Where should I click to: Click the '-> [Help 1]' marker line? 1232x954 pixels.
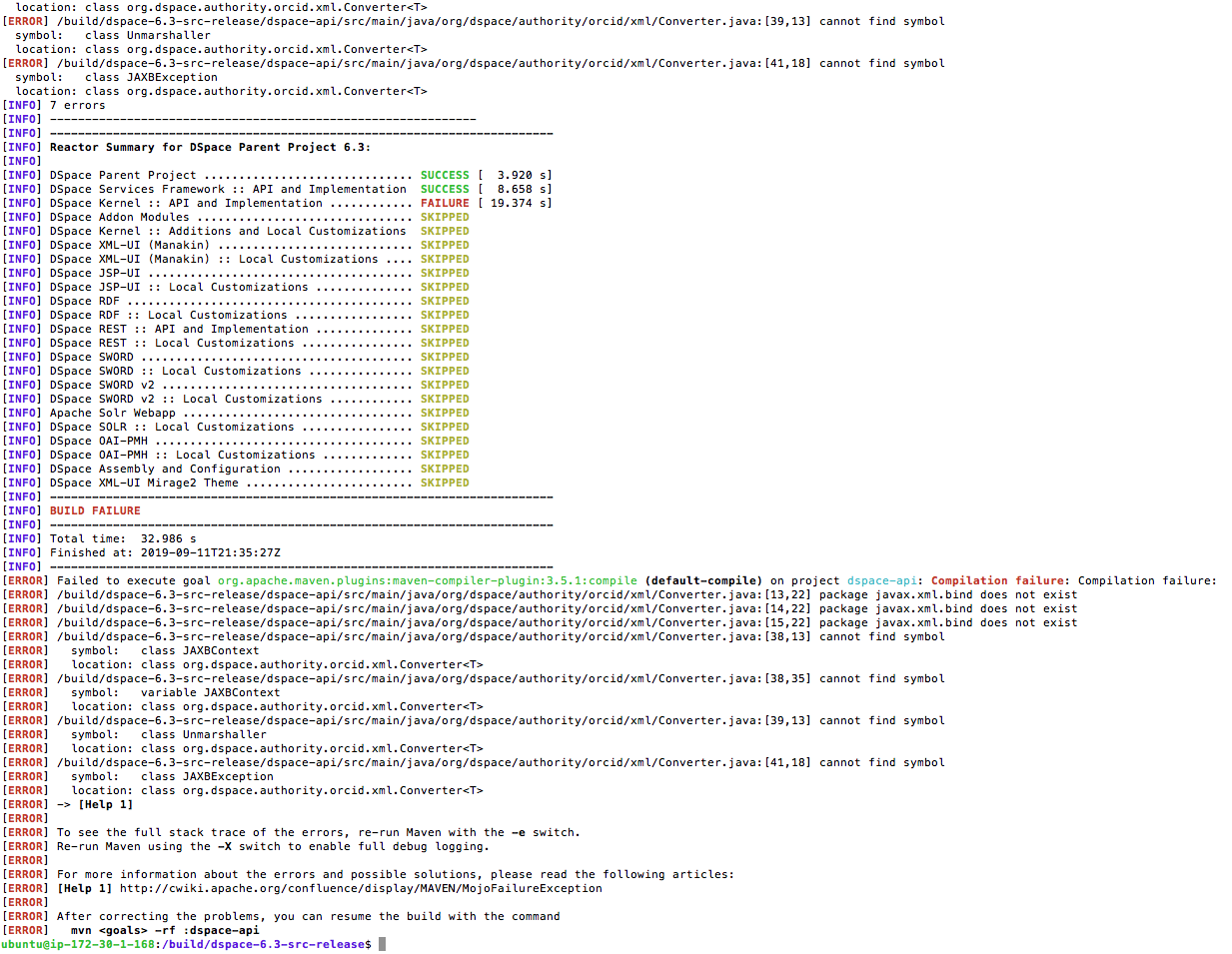pyautogui.click(x=68, y=804)
